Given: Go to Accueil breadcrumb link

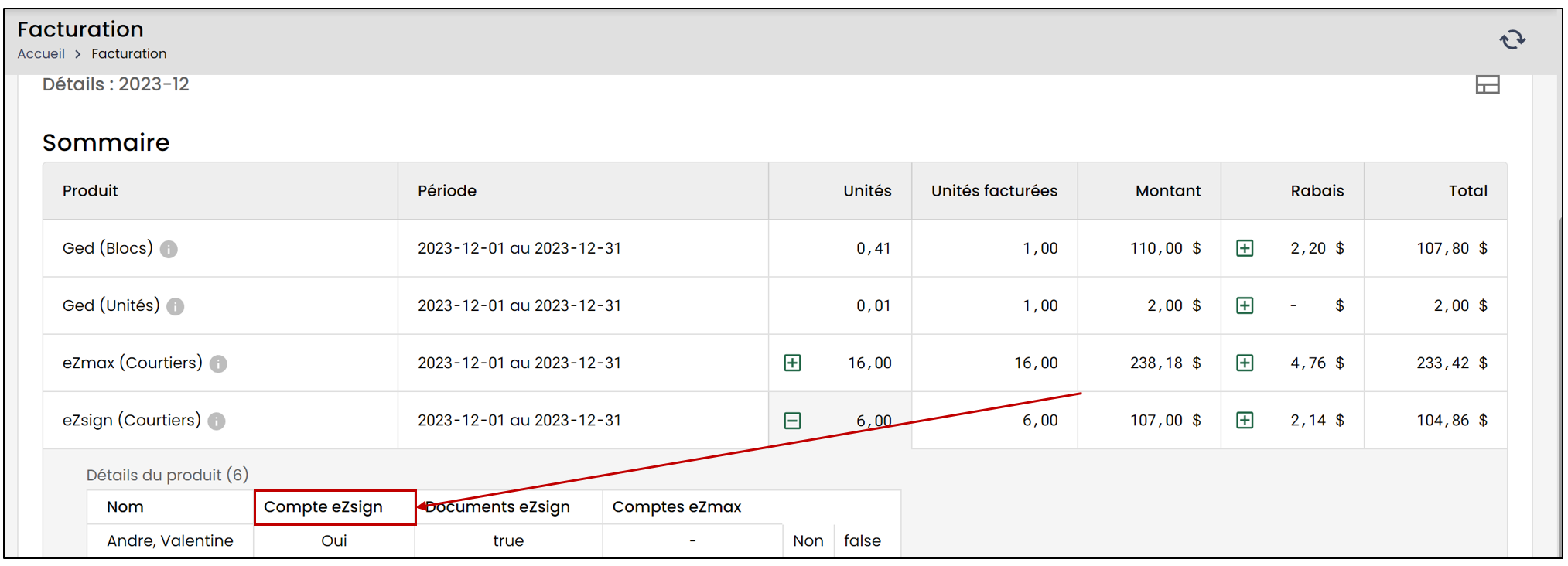Looking at the screenshot, I should [41, 53].
